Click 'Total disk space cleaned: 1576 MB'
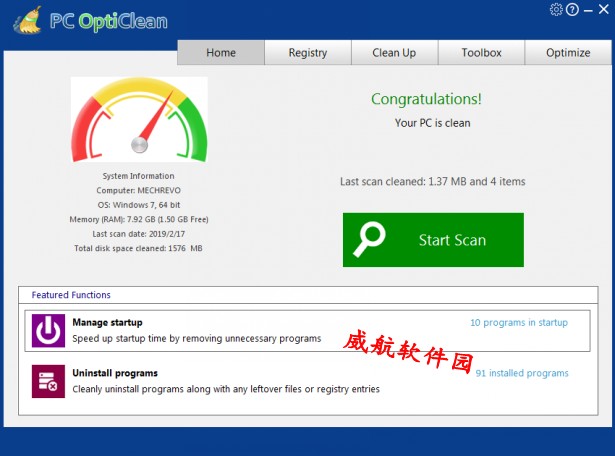 pyautogui.click(x=138, y=249)
